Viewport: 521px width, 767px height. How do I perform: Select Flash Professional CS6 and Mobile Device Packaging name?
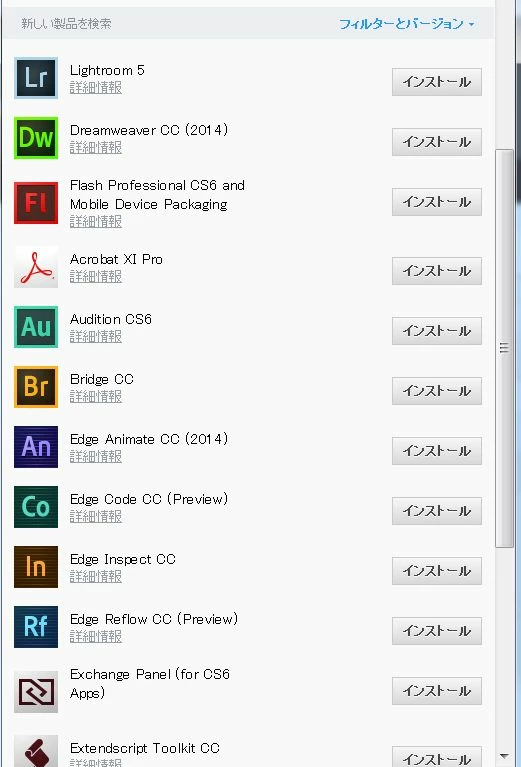(x=158, y=195)
